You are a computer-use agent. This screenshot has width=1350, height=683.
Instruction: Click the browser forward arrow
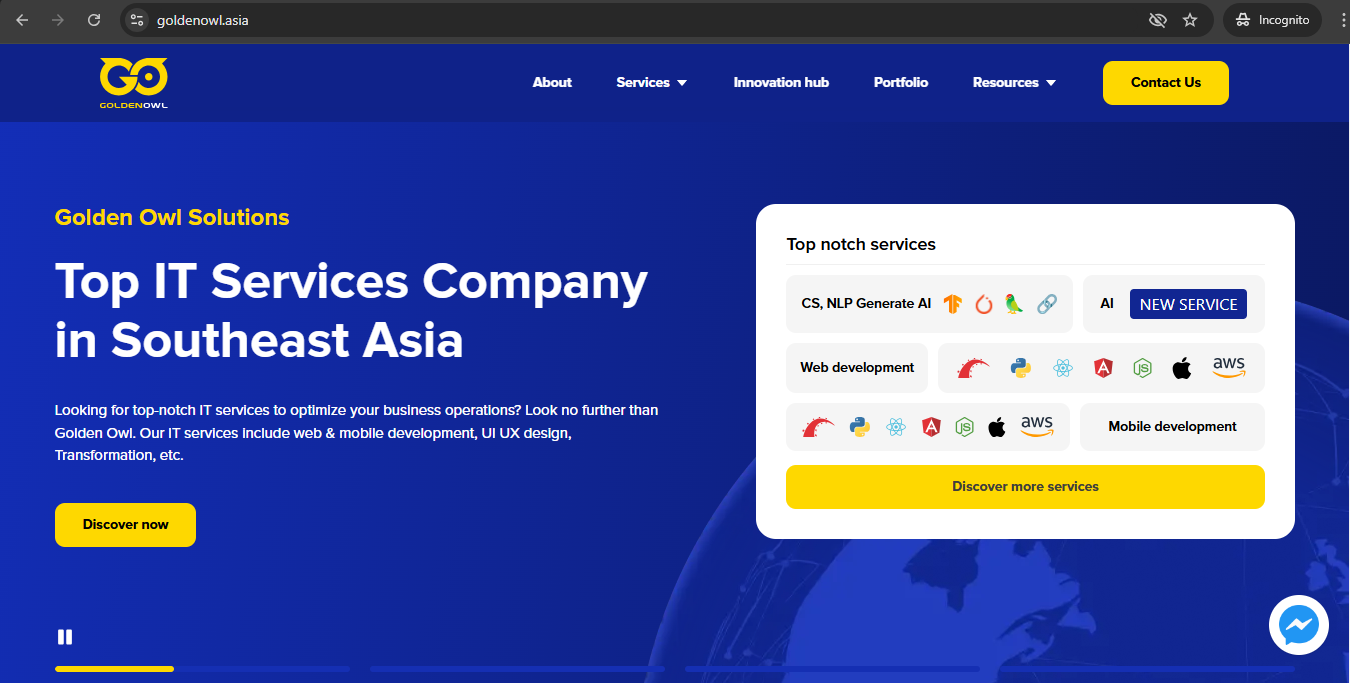58,20
